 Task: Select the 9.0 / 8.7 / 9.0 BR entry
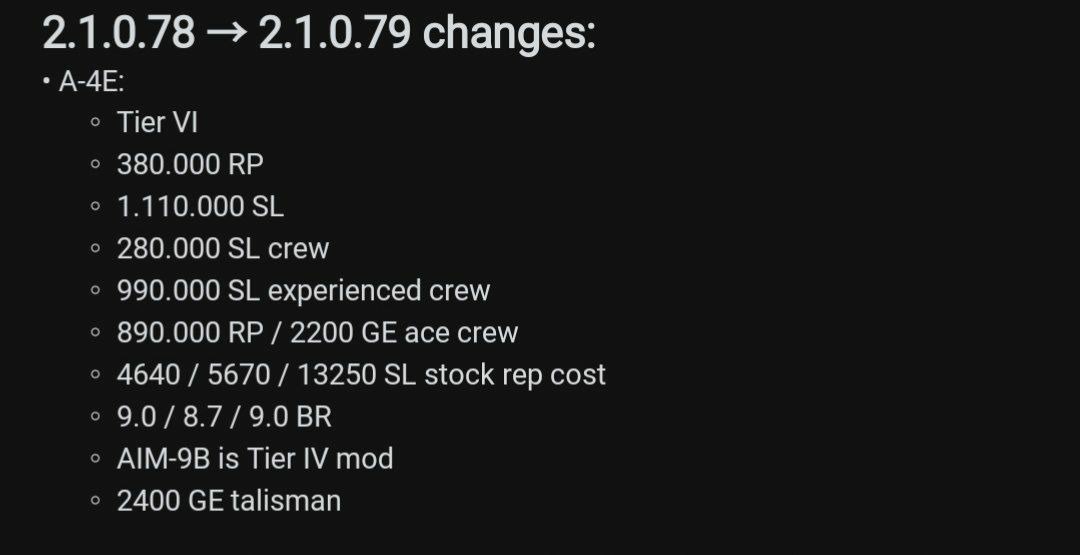[225, 417]
